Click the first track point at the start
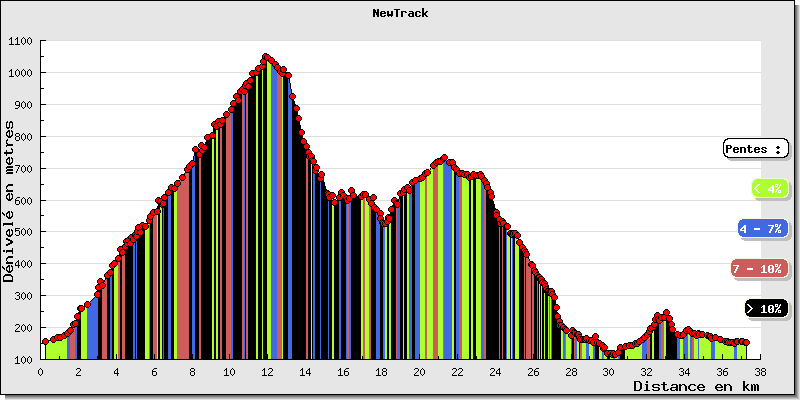800x400 pixels. (x=45, y=341)
